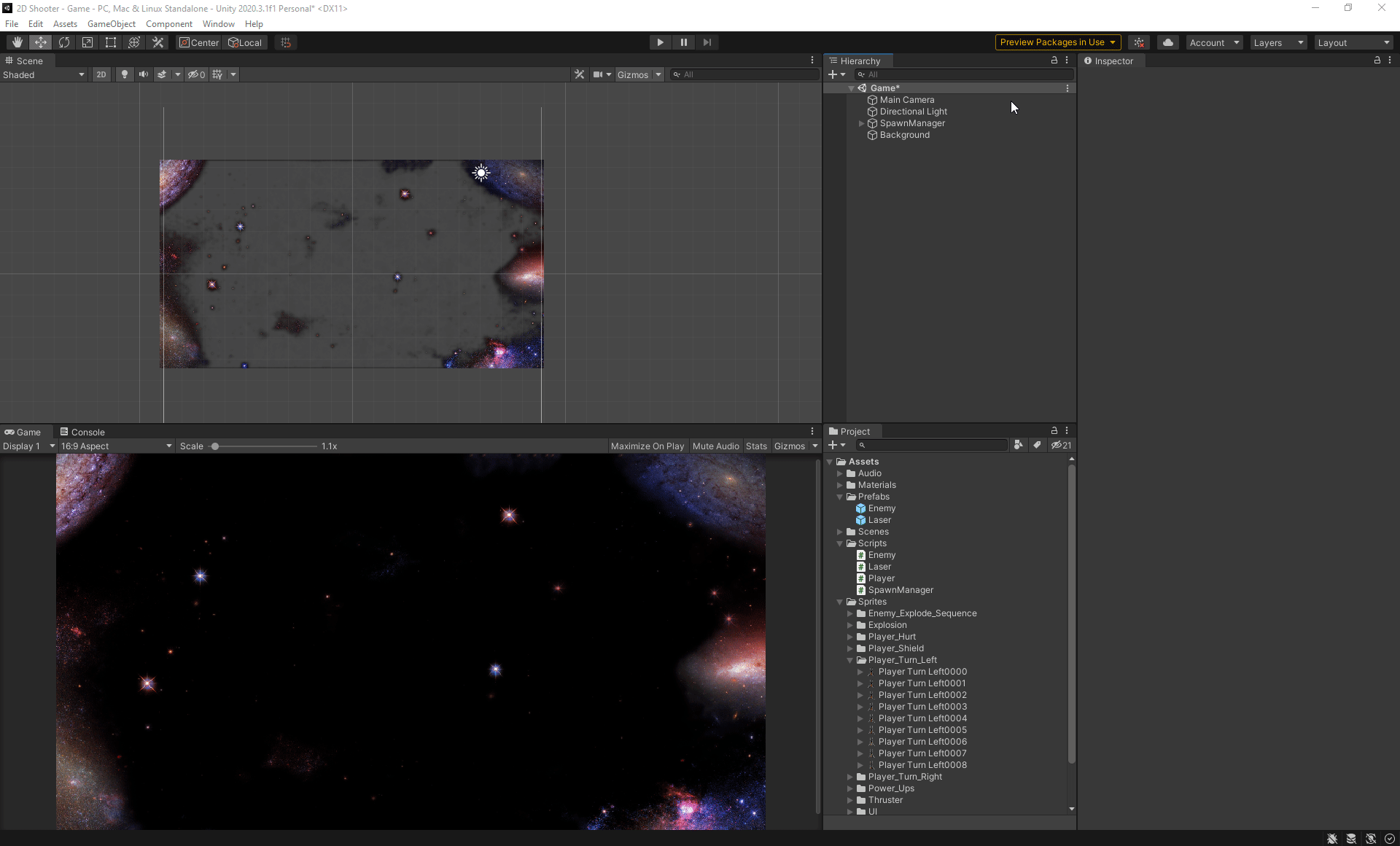Click Maximize On Play button
The height and width of the screenshot is (846, 1400).
(x=647, y=446)
